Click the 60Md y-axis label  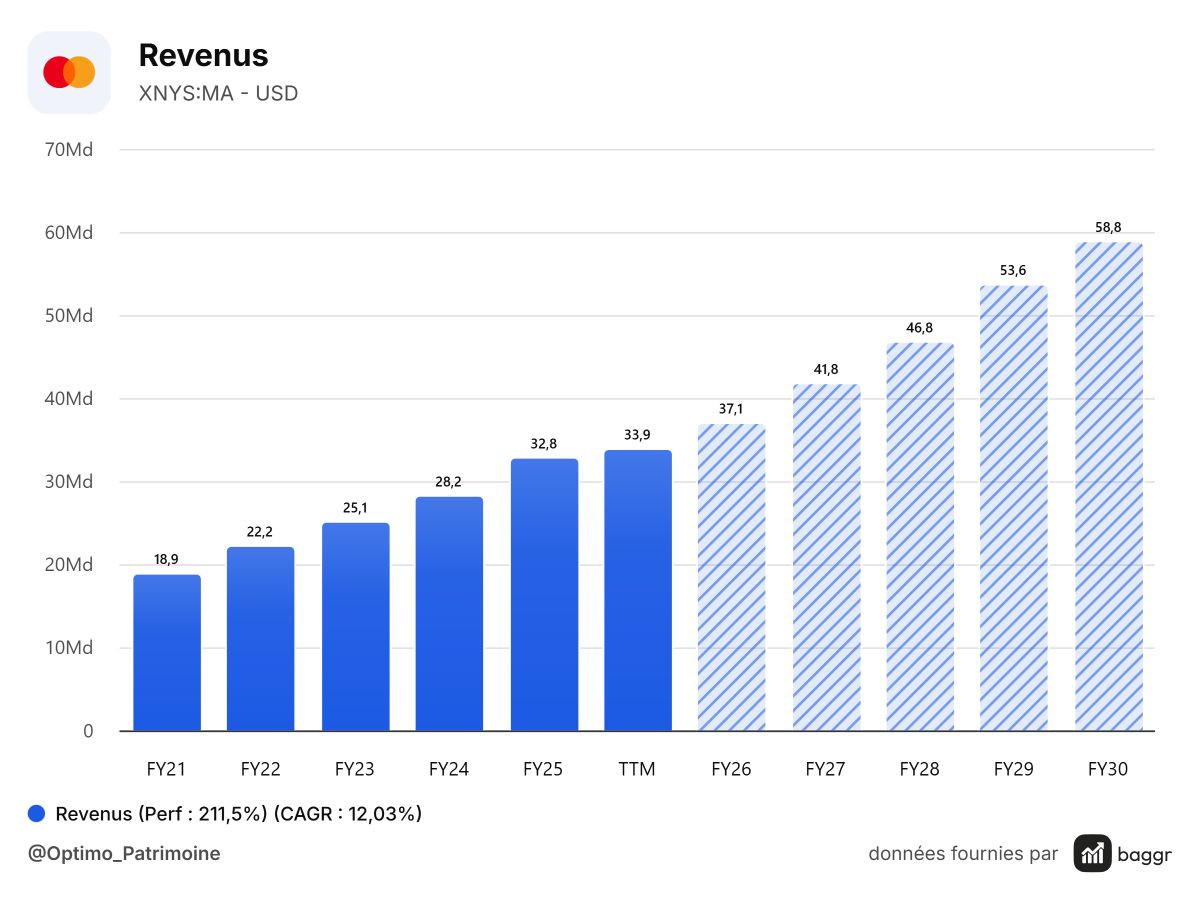[69, 233]
